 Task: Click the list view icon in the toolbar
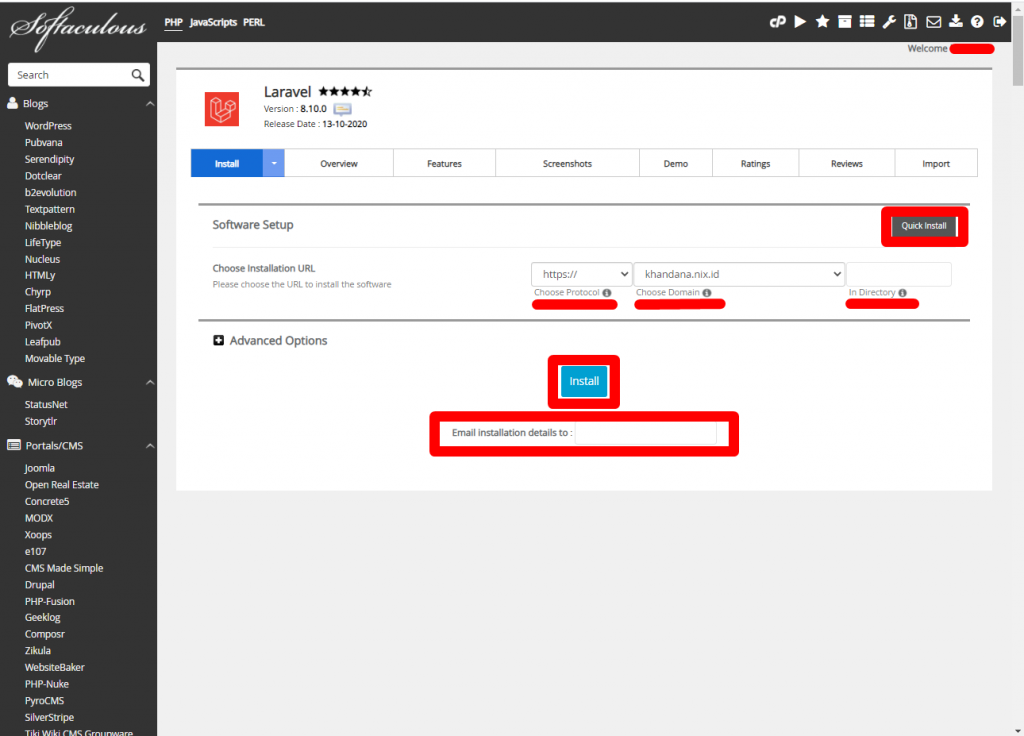867,21
